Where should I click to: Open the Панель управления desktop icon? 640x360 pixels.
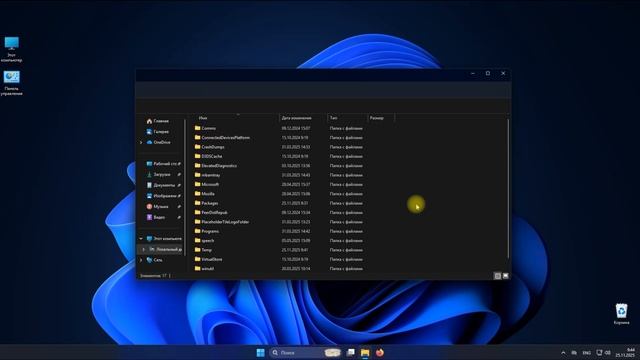click(11, 83)
